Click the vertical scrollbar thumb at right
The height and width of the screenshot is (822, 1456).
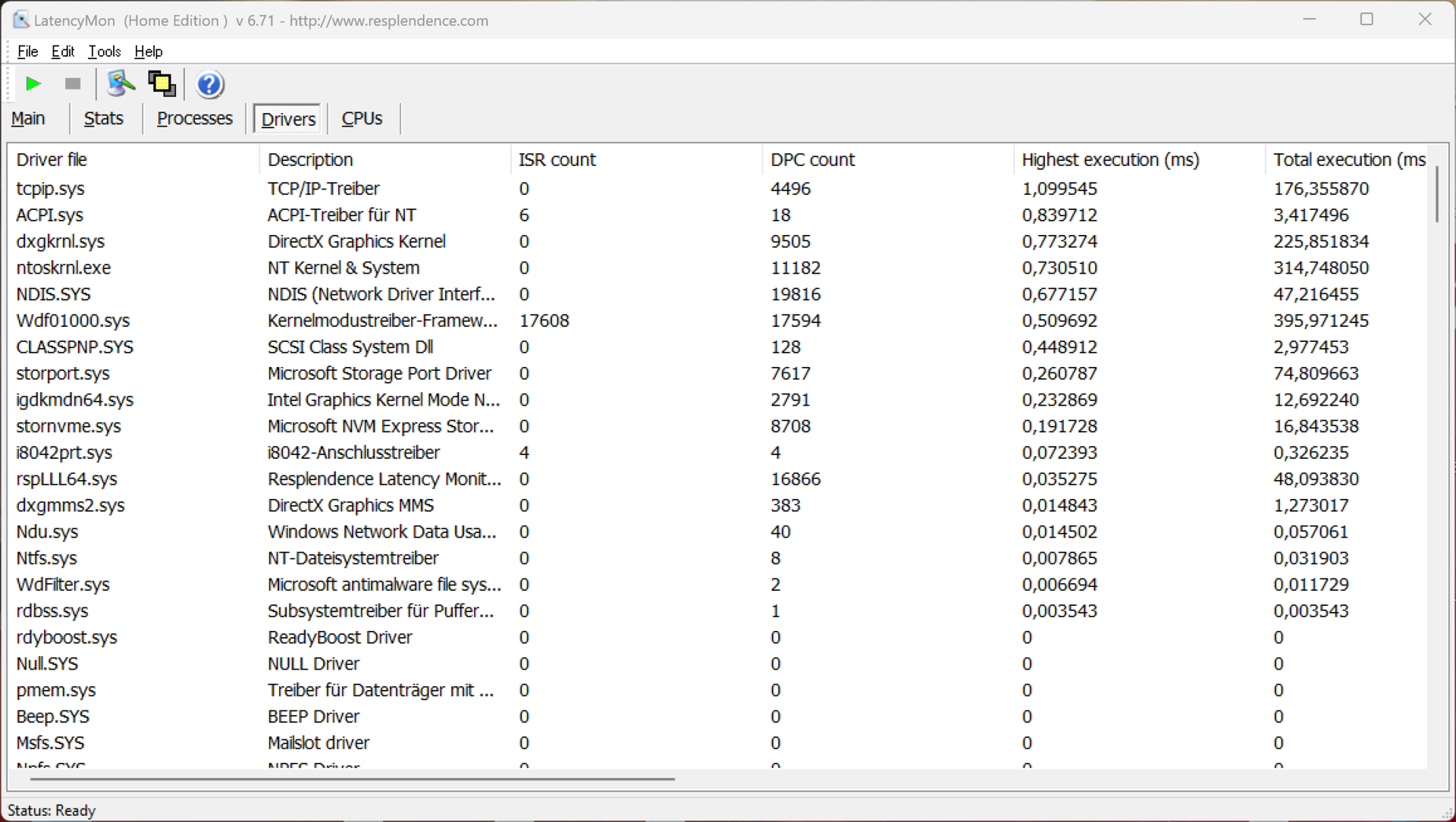(1436, 194)
